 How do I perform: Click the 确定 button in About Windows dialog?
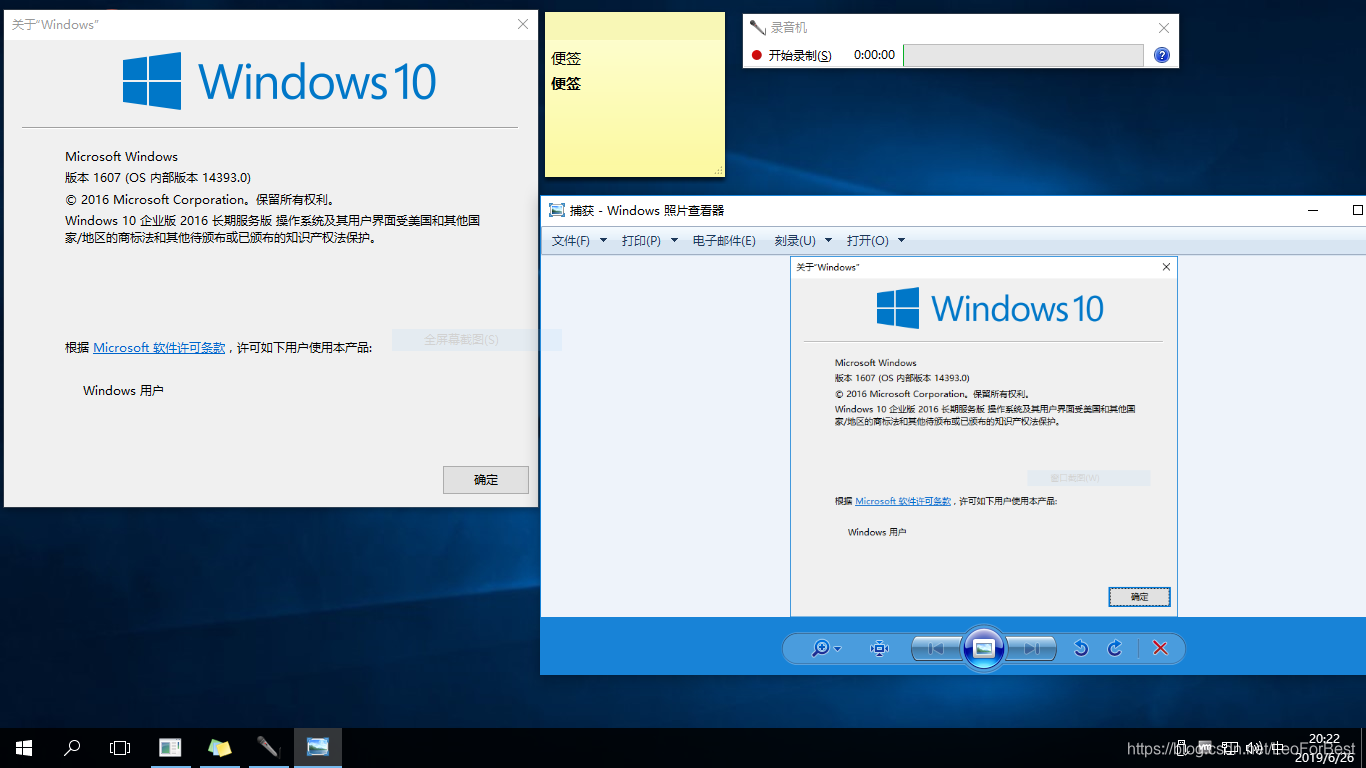[486, 480]
